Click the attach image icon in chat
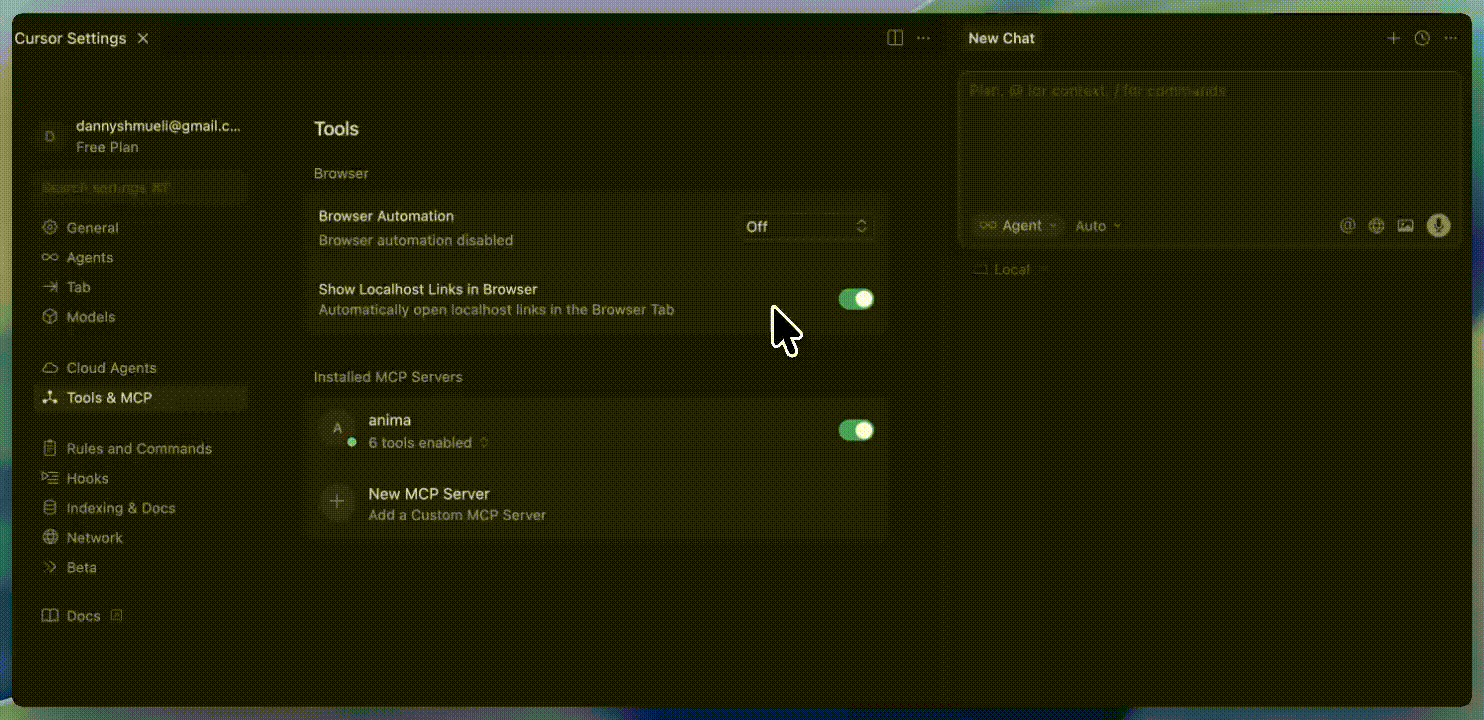This screenshot has width=1484, height=720. click(1406, 226)
